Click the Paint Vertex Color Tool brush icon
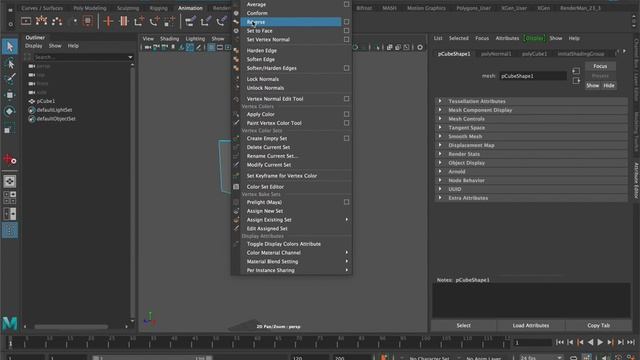The image size is (640, 360). 236,123
